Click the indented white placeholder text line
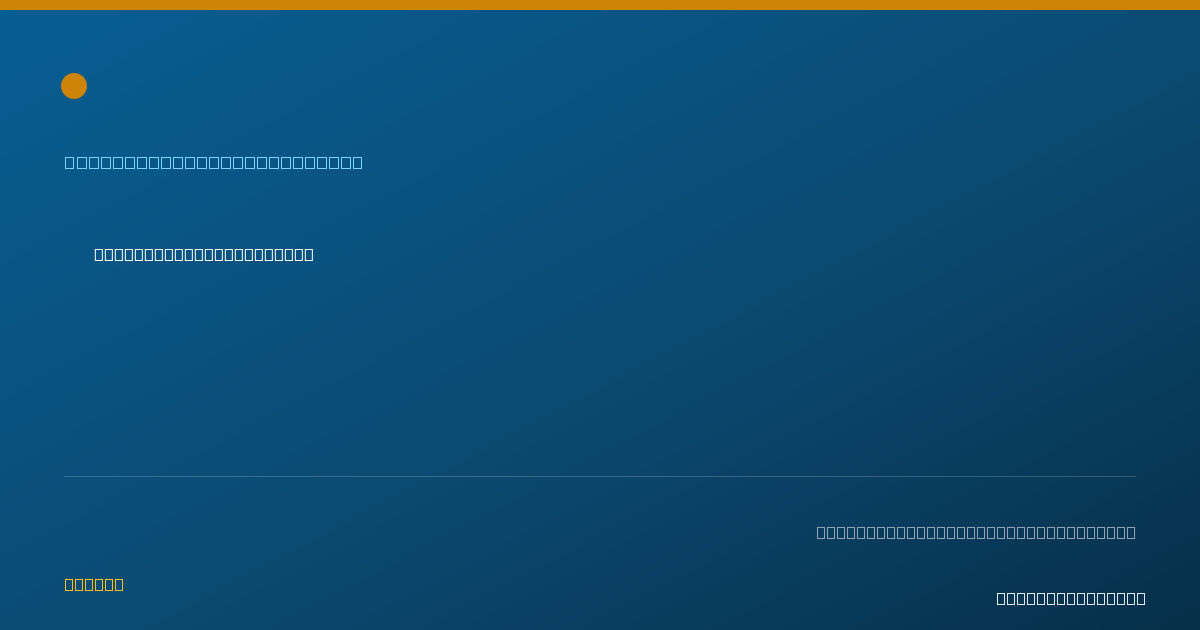This screenshot has width=1200, height=630. pos(204,254)
